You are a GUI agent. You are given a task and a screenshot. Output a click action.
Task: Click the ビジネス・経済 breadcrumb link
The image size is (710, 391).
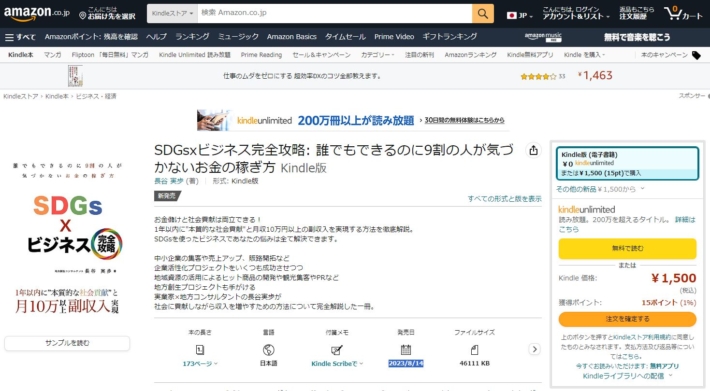tap(96, 96)
